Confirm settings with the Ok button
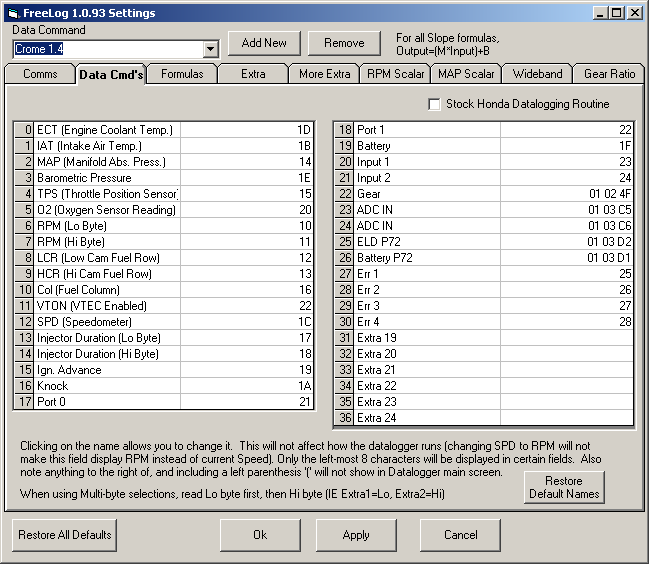Image resolution: width=649 pixels, height=564 pixels. tap(260, 535)
